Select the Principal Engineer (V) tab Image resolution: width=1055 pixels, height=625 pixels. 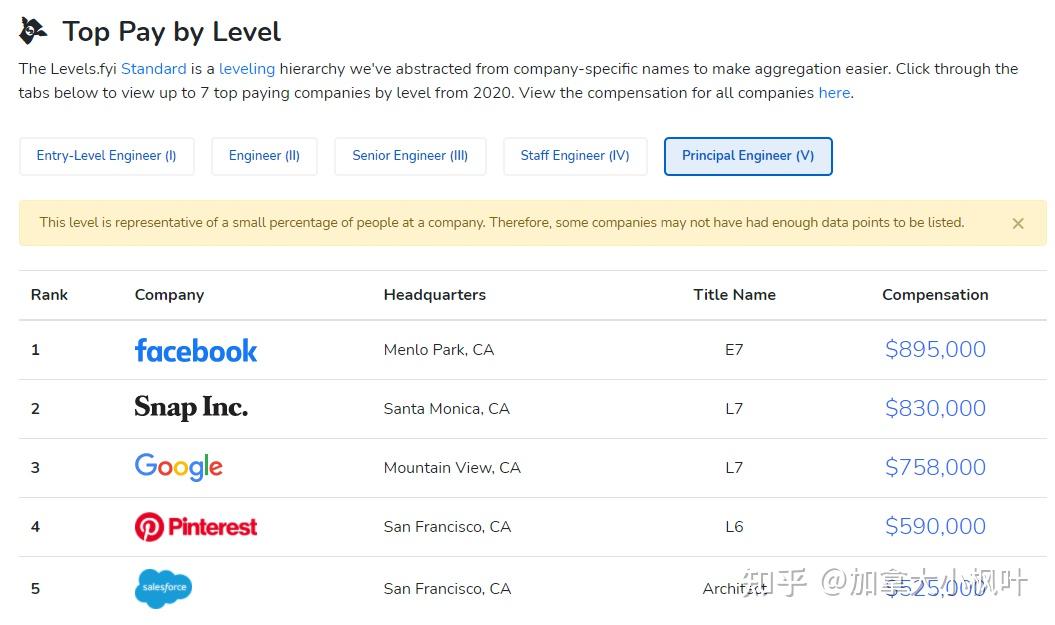[x=748, y=156]
